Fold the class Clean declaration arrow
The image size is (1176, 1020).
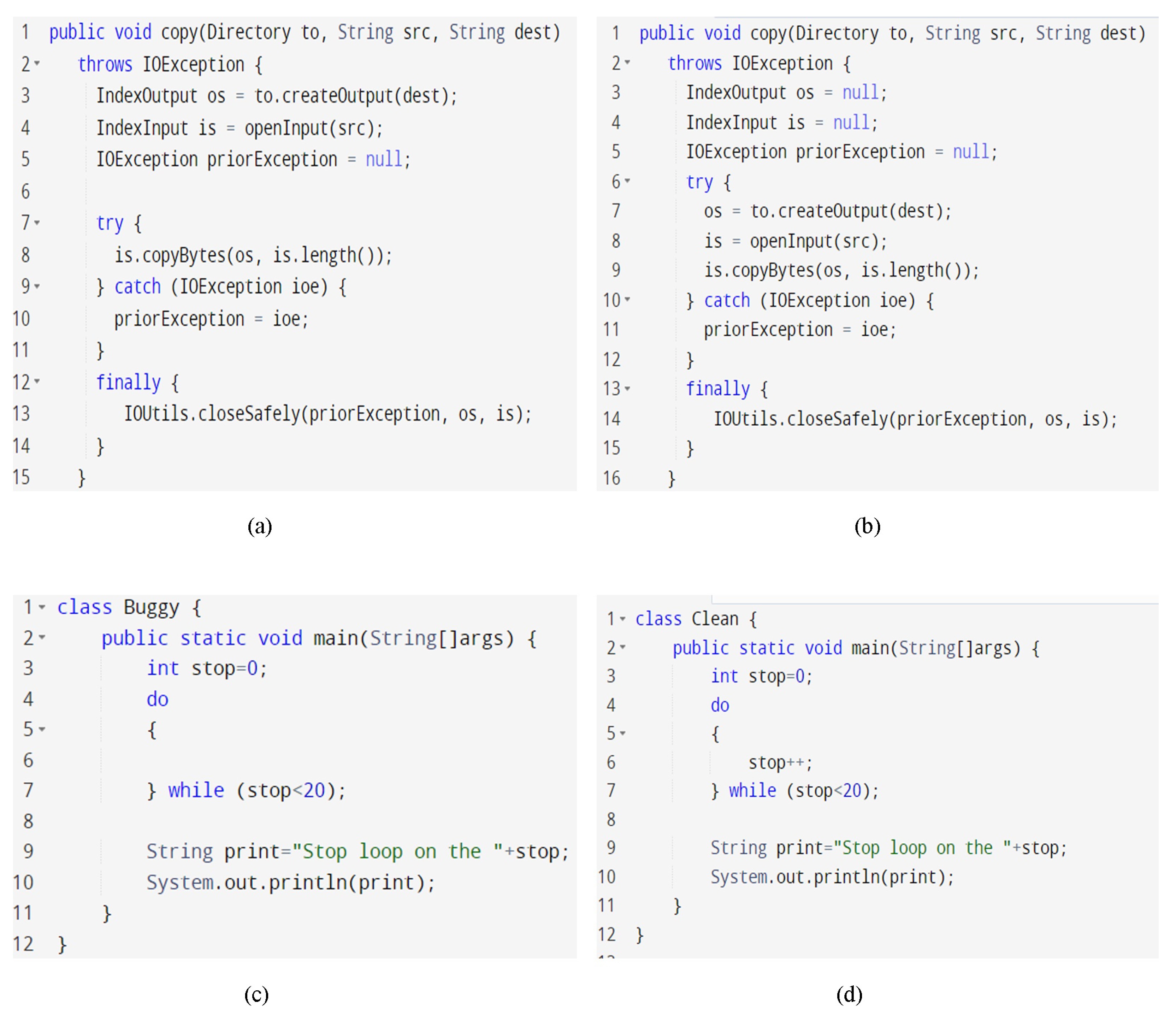point(623,618)
